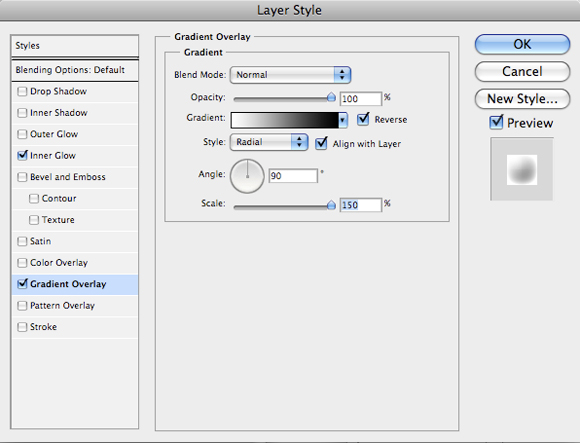Uncheck the Gradient Overlay checkbox

click(x=22, y=284)
